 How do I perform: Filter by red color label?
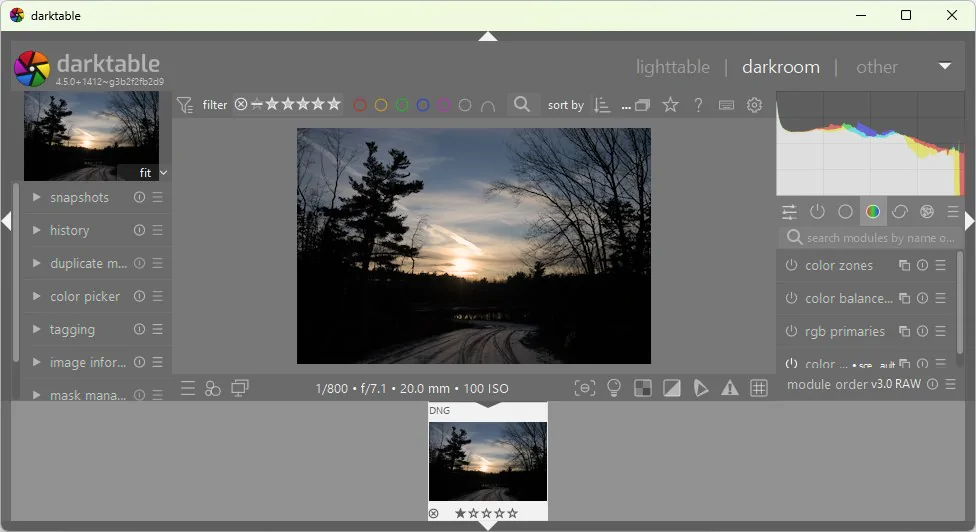(x=360, y=105)
